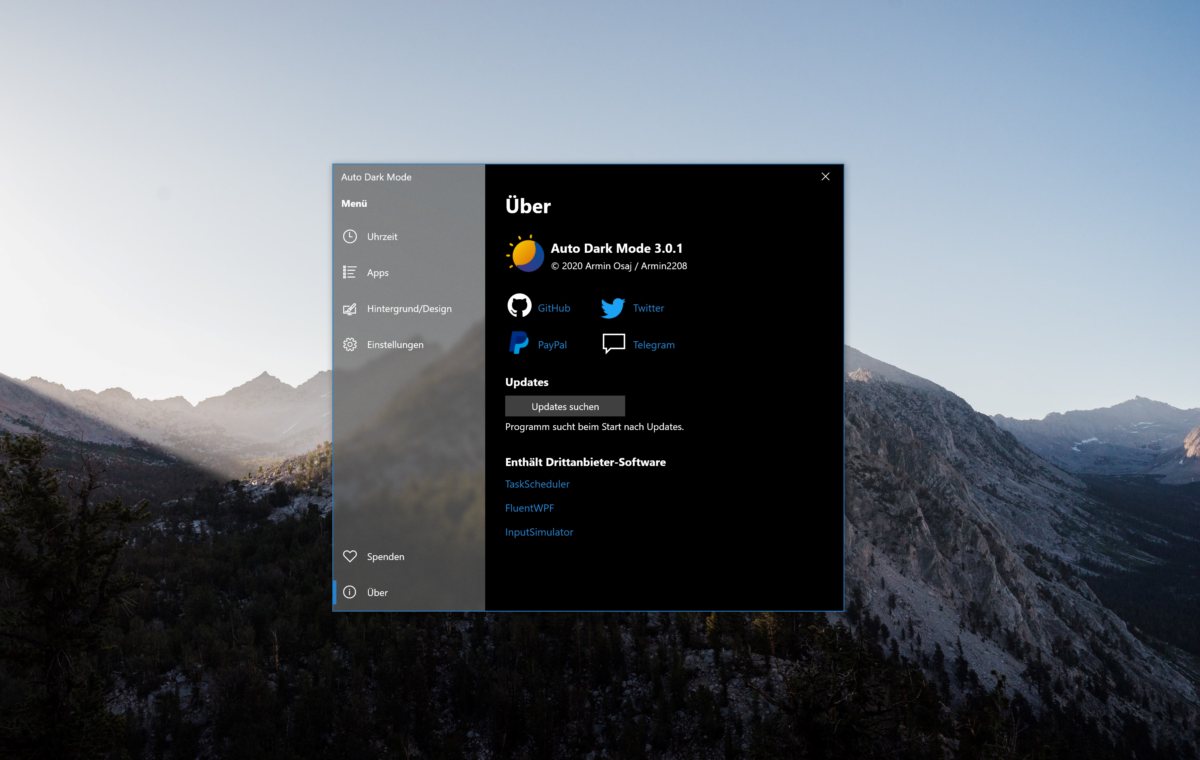Open the TaskScheduler link
Image resolution: width=1200 pixels, height=760 pixels.
[537, 484]
